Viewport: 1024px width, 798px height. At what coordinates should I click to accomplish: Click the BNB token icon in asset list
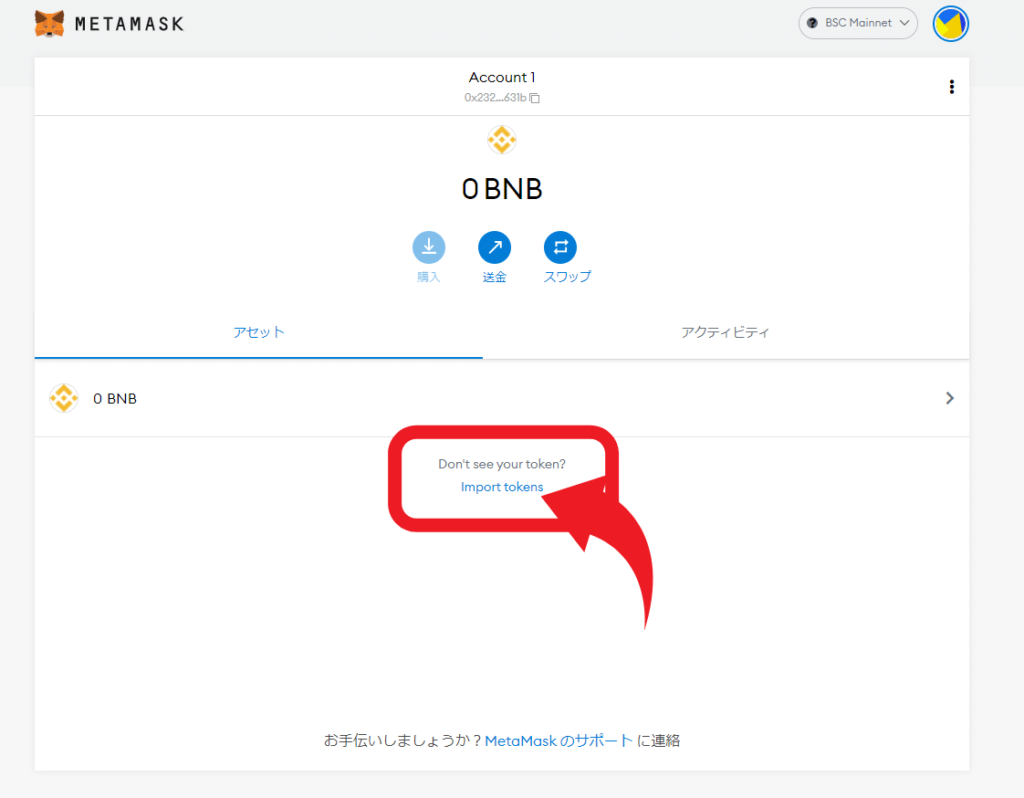[x=64, y=398]
